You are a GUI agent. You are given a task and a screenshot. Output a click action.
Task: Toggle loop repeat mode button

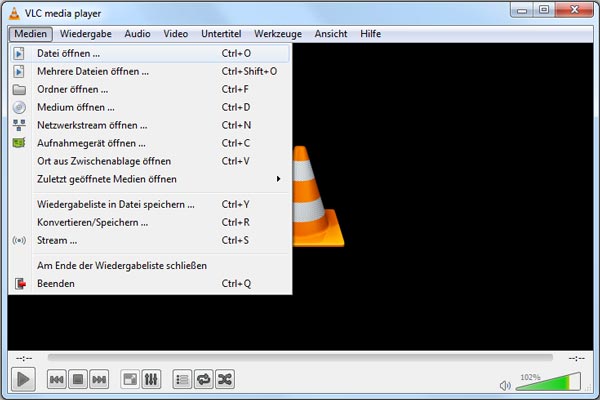[x=204, y=379]
